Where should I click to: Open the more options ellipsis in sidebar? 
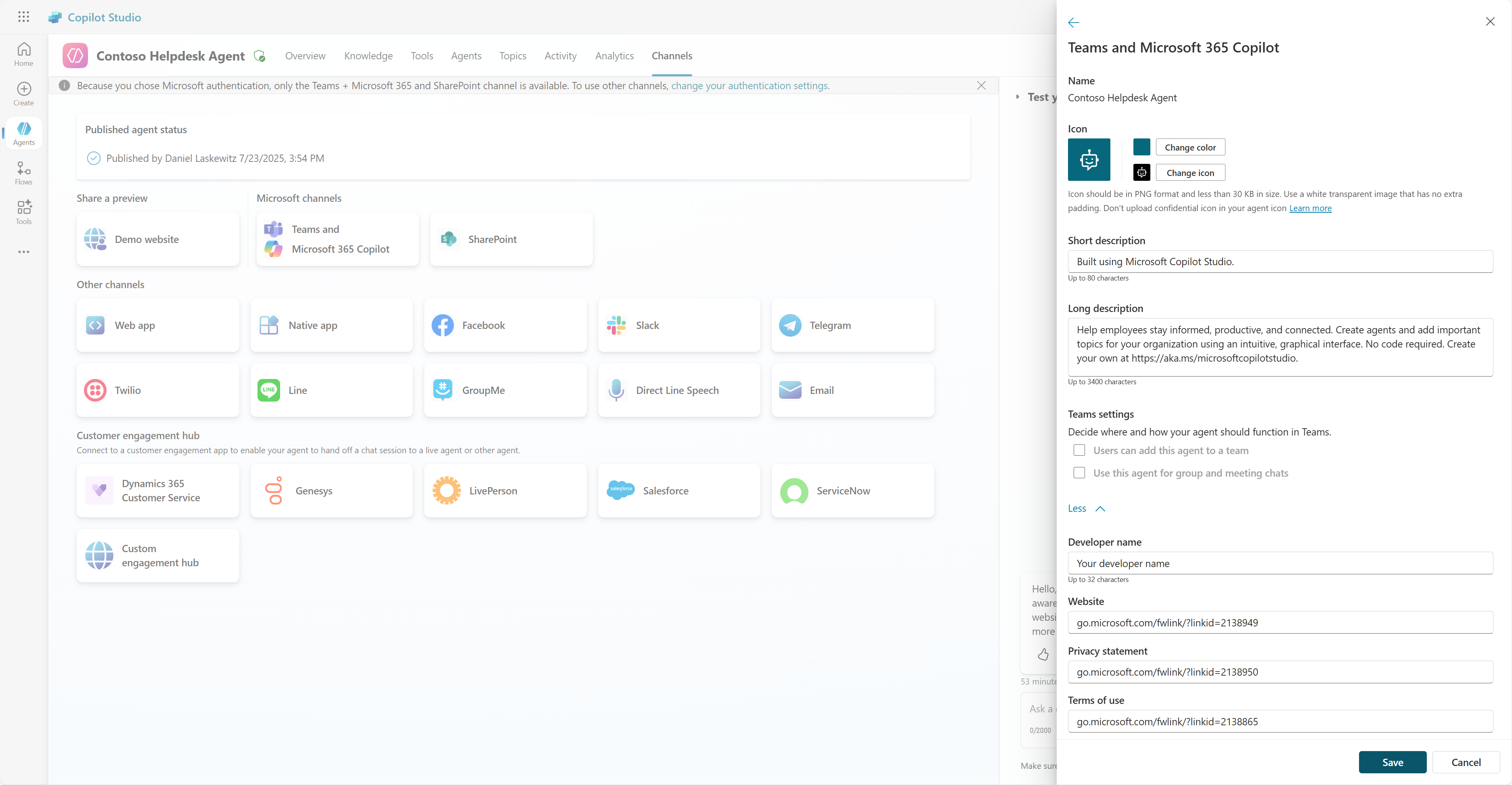23,252
